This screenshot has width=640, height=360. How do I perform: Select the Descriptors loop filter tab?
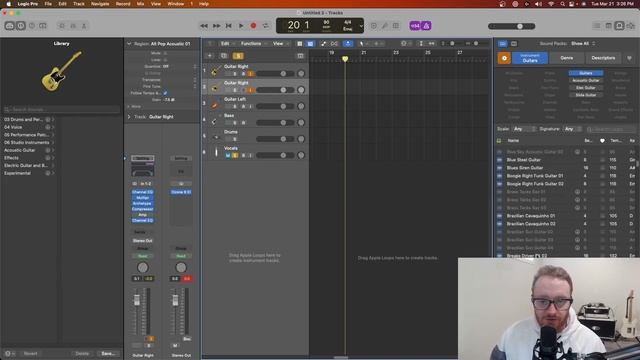[x=603, y=58]
